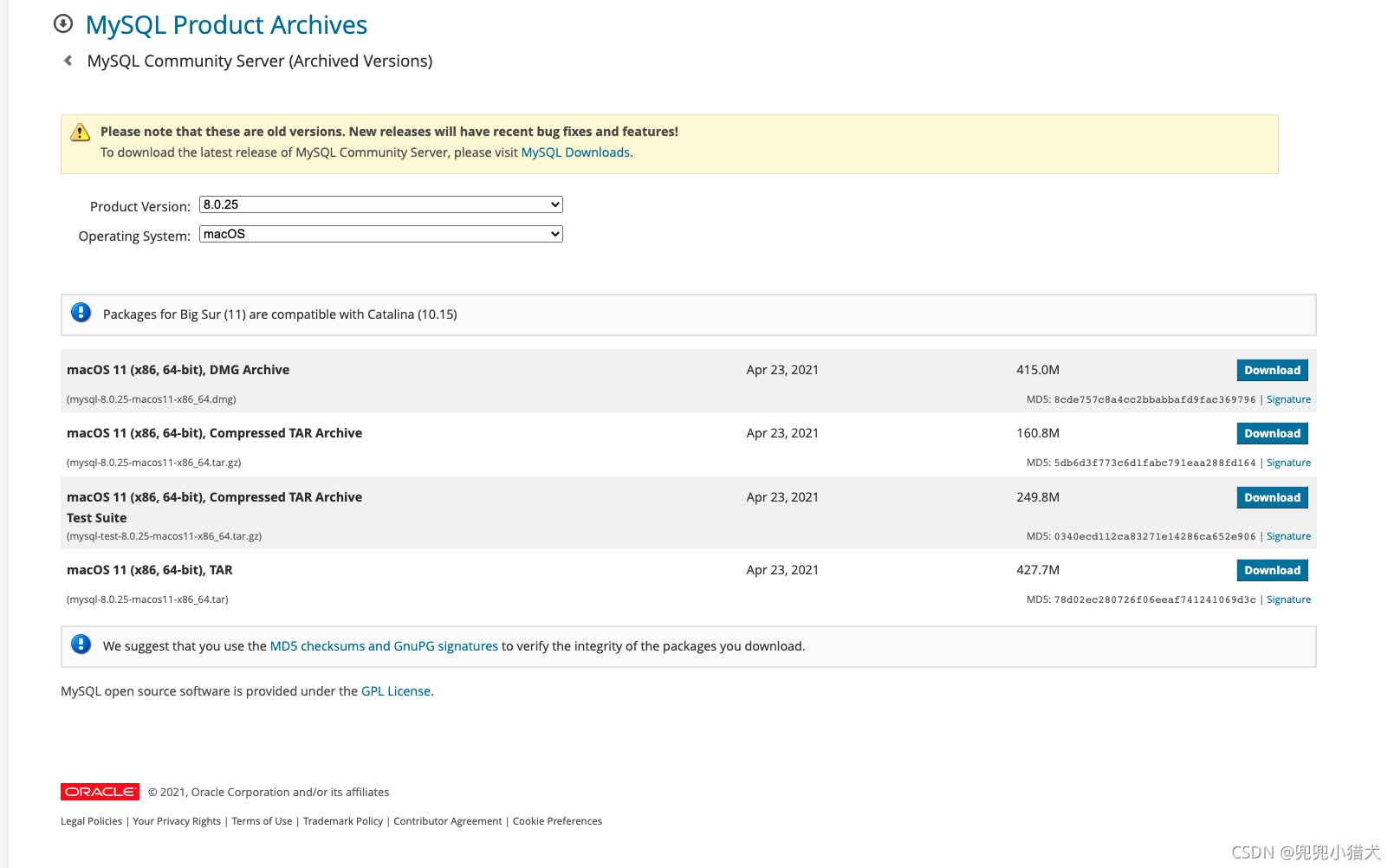Open the GPL License link
Viewport: 1394px width, 868px height.
click(x=396, y=691)
